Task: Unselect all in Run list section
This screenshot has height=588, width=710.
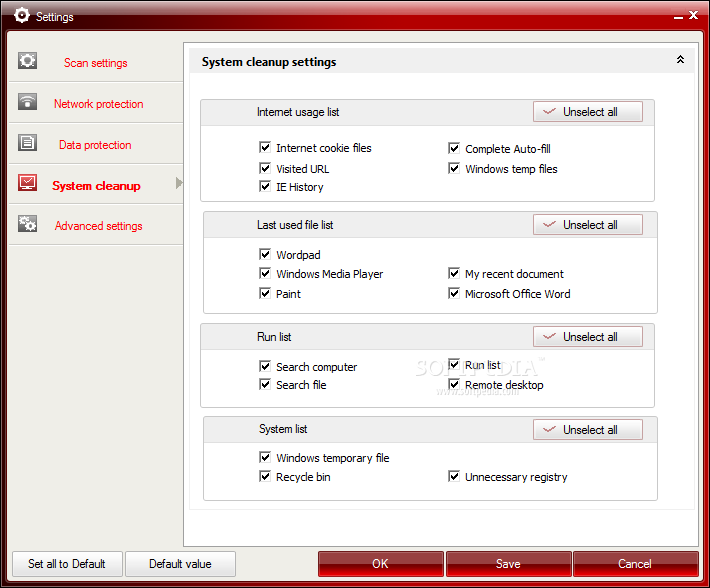Action: [x=588, y=337]
